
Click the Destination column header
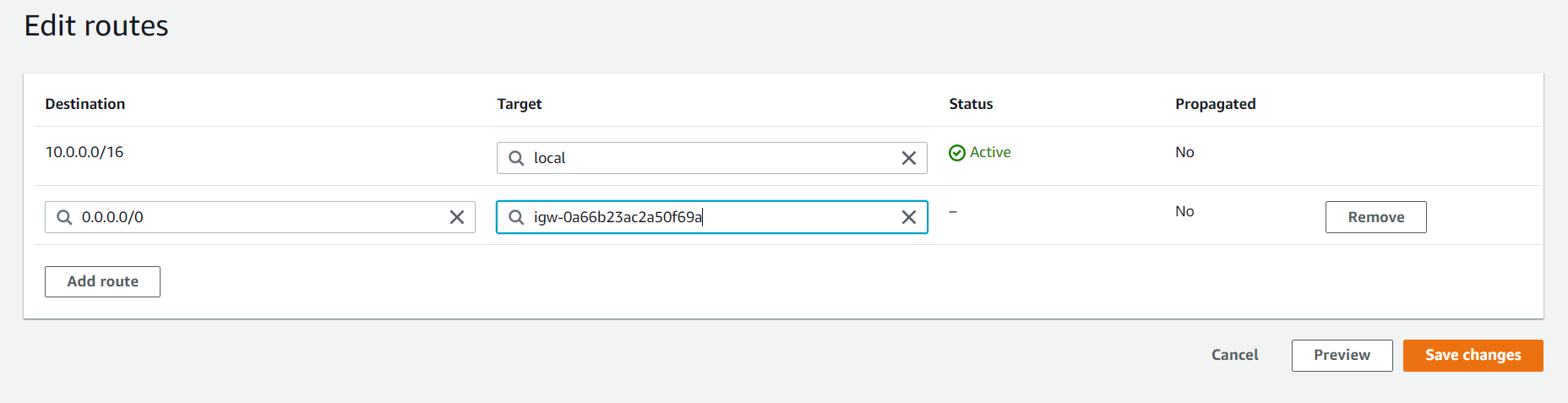point(85,104)
